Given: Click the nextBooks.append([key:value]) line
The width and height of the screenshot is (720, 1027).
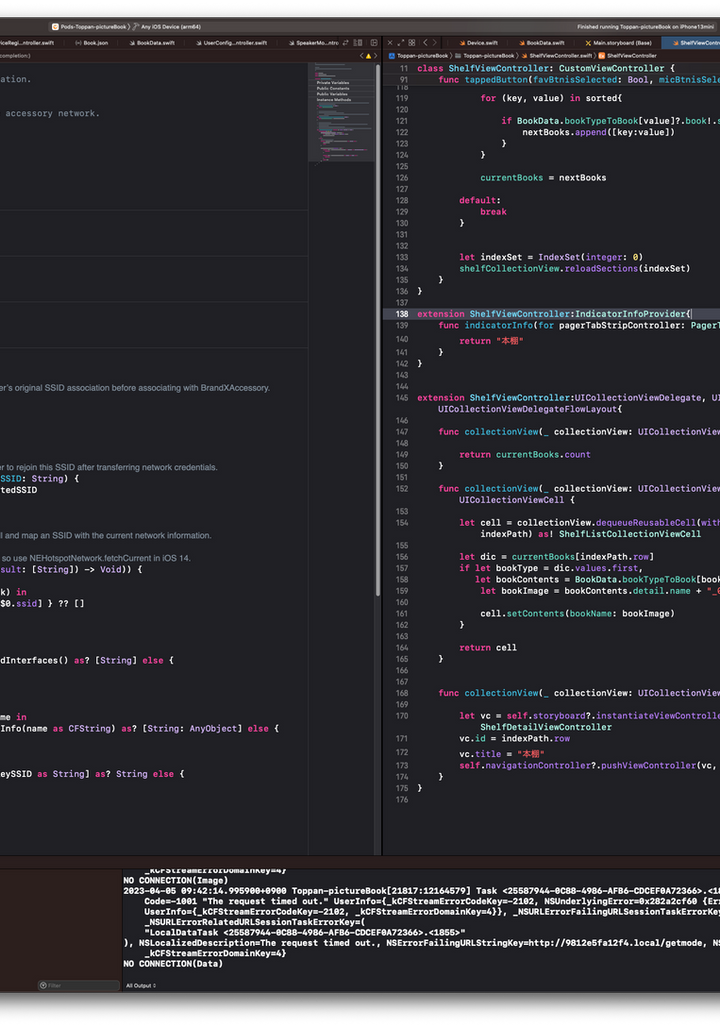Looking at the screenshot, I should point(598,132).
